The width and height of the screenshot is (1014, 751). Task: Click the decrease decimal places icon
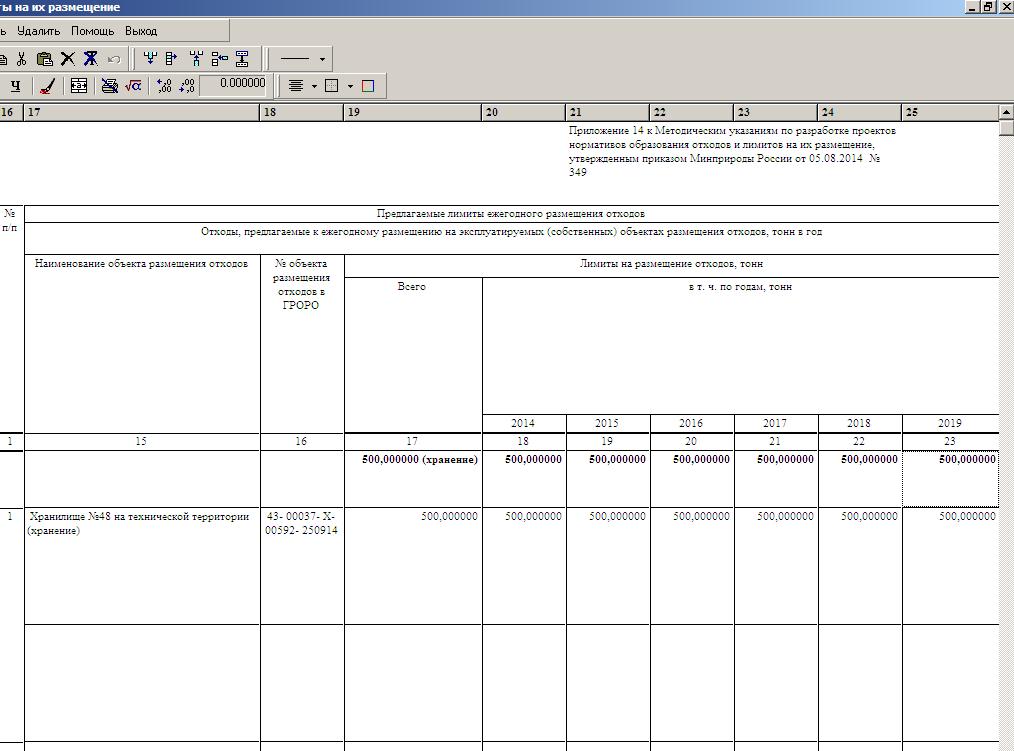tap(186, 86)
